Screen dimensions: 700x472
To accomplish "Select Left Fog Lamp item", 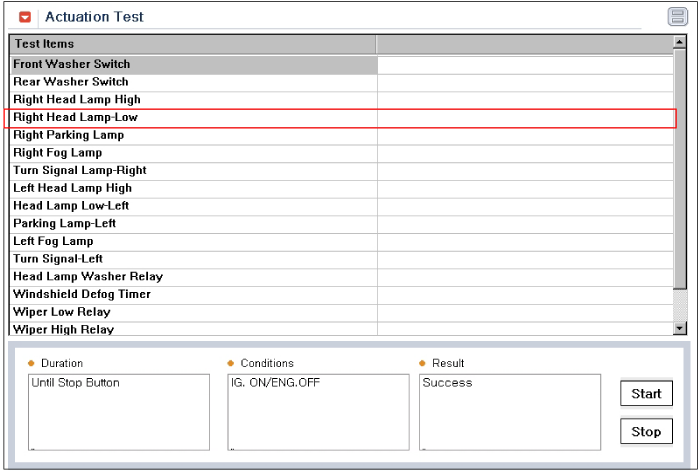I will [342, 242].
